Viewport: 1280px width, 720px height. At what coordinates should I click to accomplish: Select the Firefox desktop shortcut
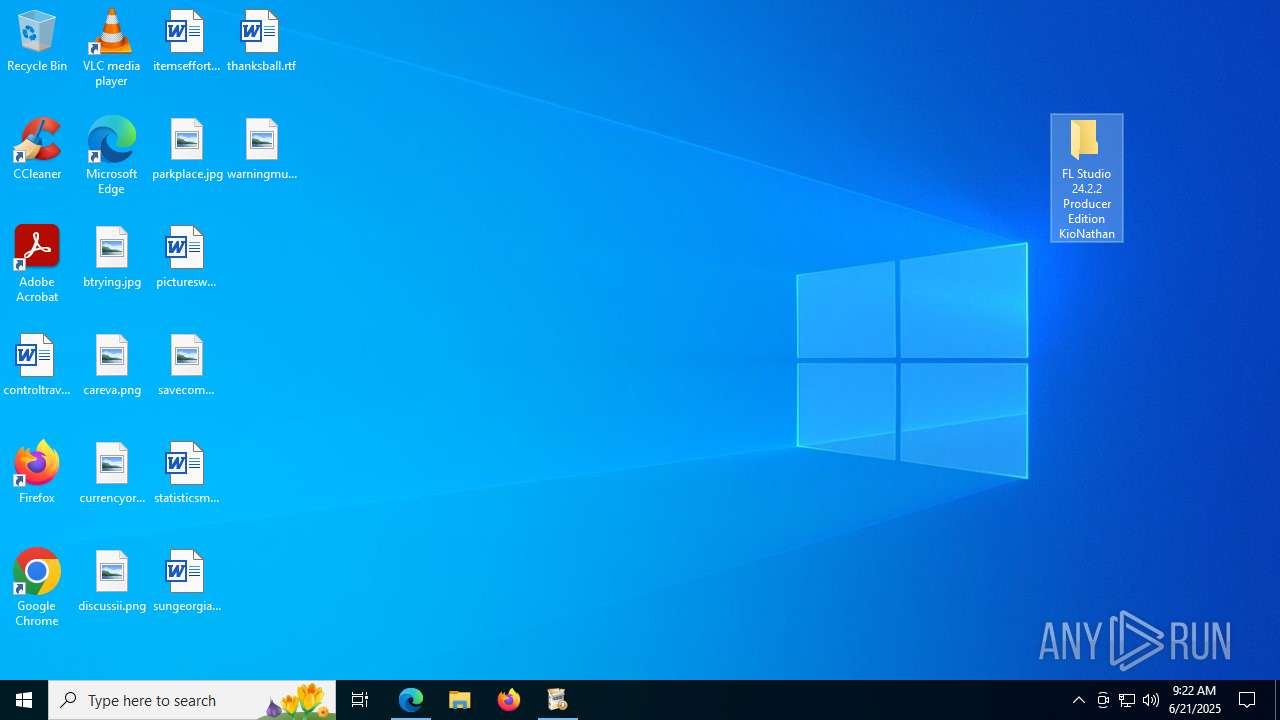[37, 472]
